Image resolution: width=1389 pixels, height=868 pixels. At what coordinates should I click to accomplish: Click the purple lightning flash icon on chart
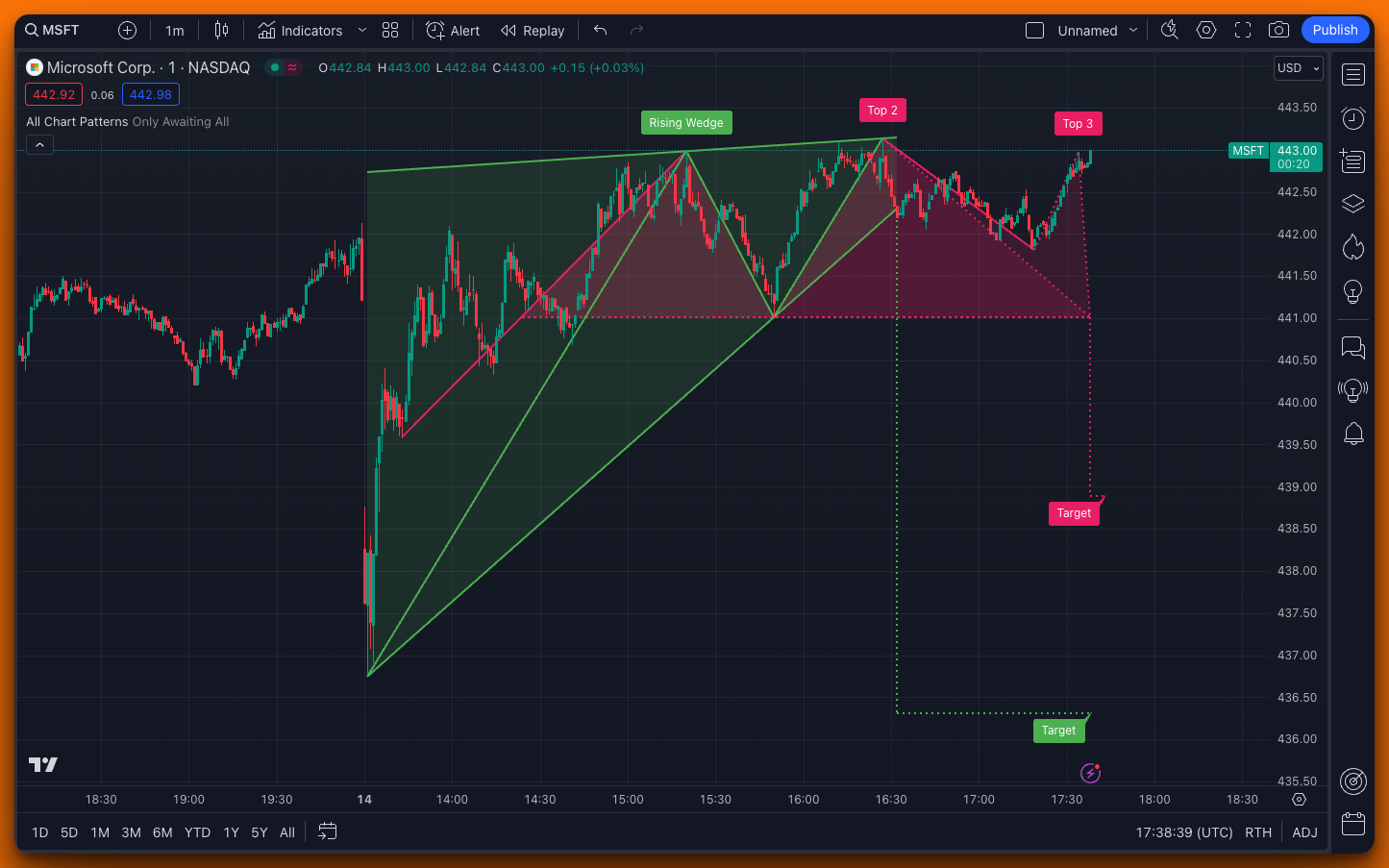pos(1090,773)
